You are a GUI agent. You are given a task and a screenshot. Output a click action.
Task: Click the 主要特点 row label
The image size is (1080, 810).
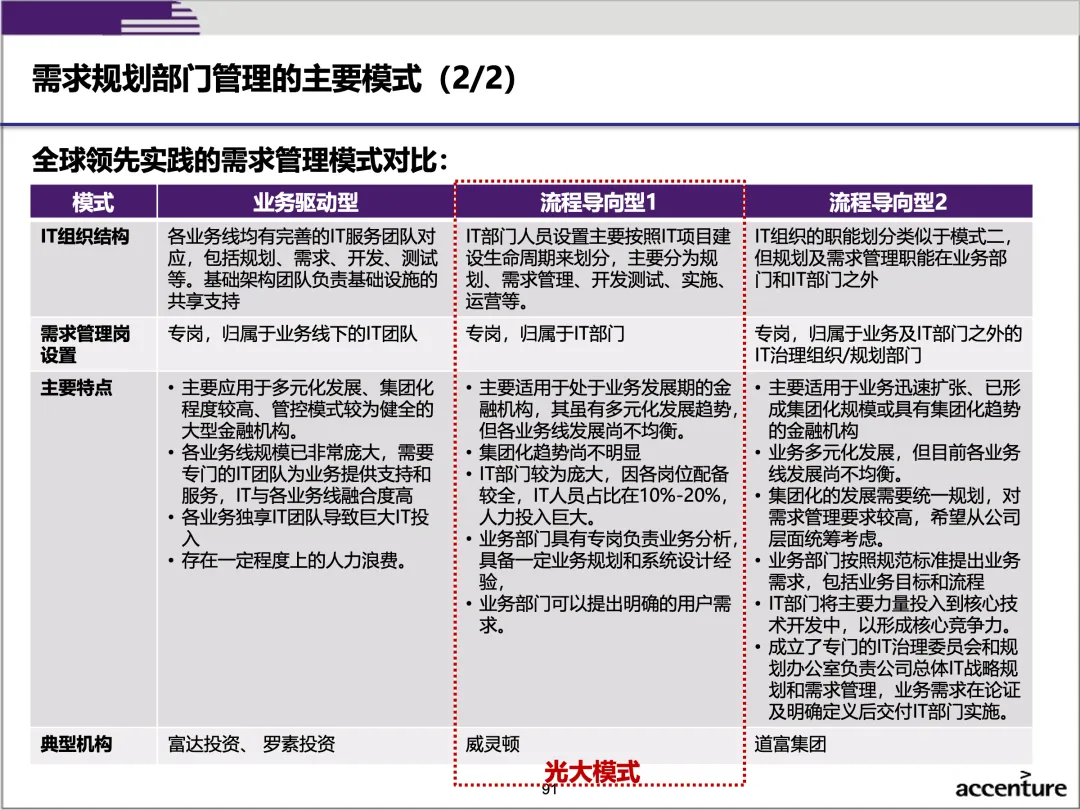76,388
